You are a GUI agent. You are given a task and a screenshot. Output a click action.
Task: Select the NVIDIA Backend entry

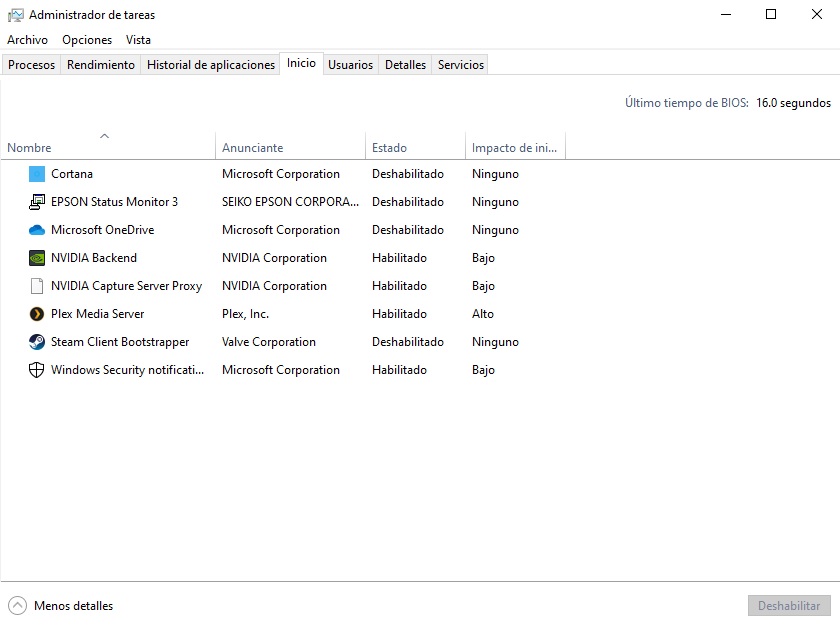94,258
